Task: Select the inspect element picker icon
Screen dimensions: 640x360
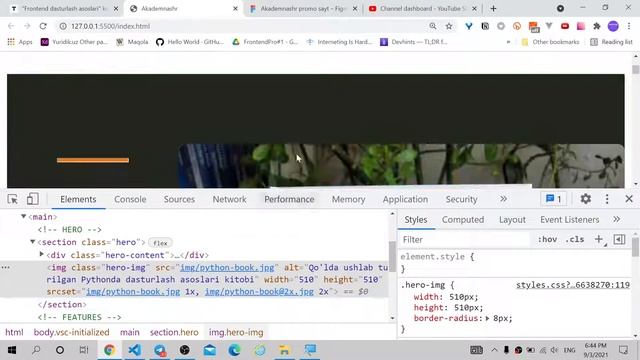Action: tap(12, 199)
